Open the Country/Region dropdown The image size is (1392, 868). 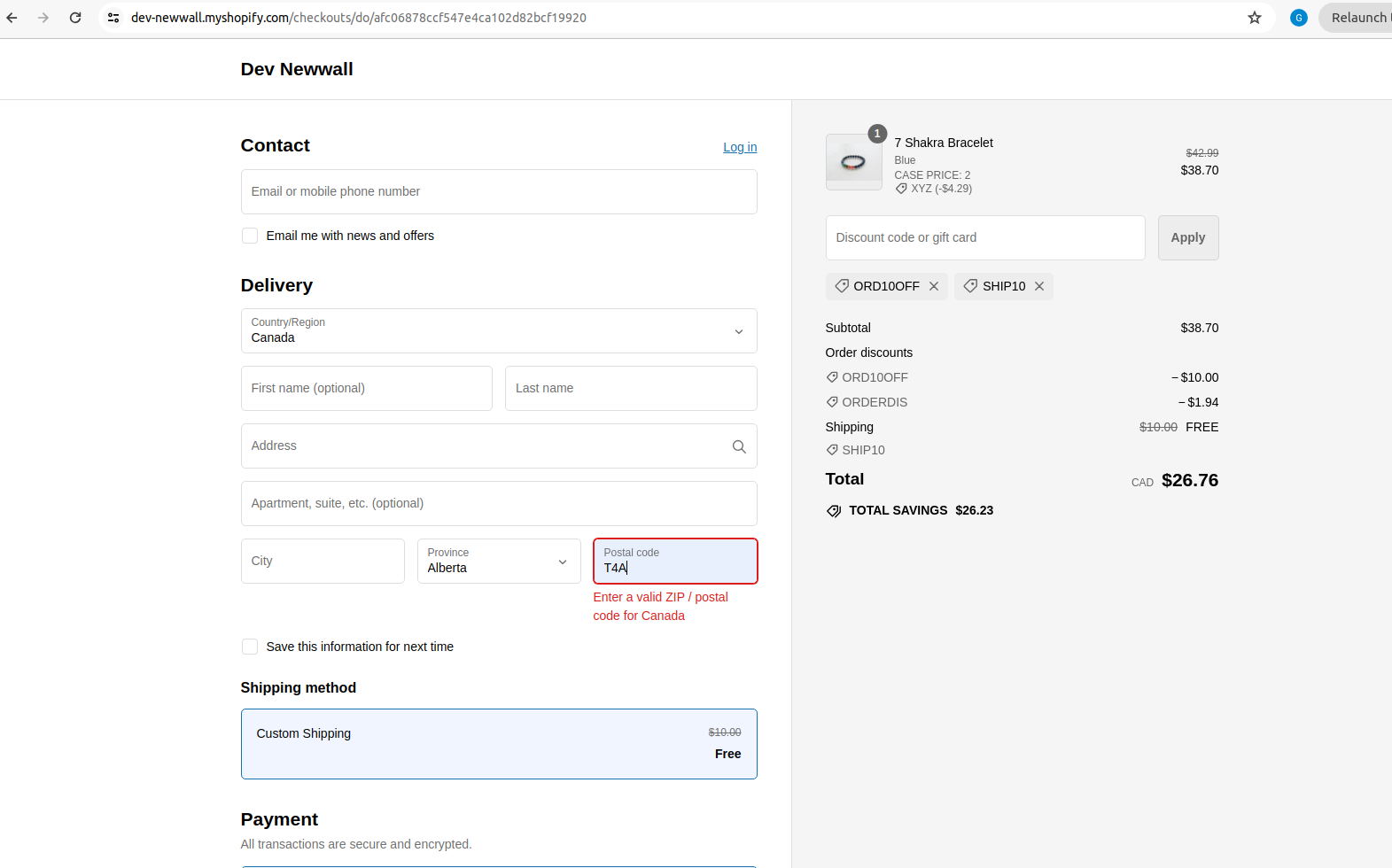point(498,331)
